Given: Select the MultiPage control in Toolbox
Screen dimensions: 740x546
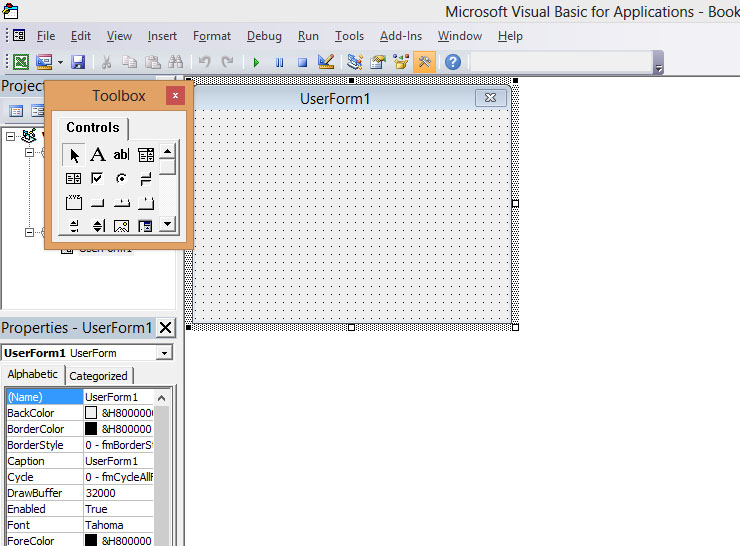Looking at the screenshot, I should [146, 203].
